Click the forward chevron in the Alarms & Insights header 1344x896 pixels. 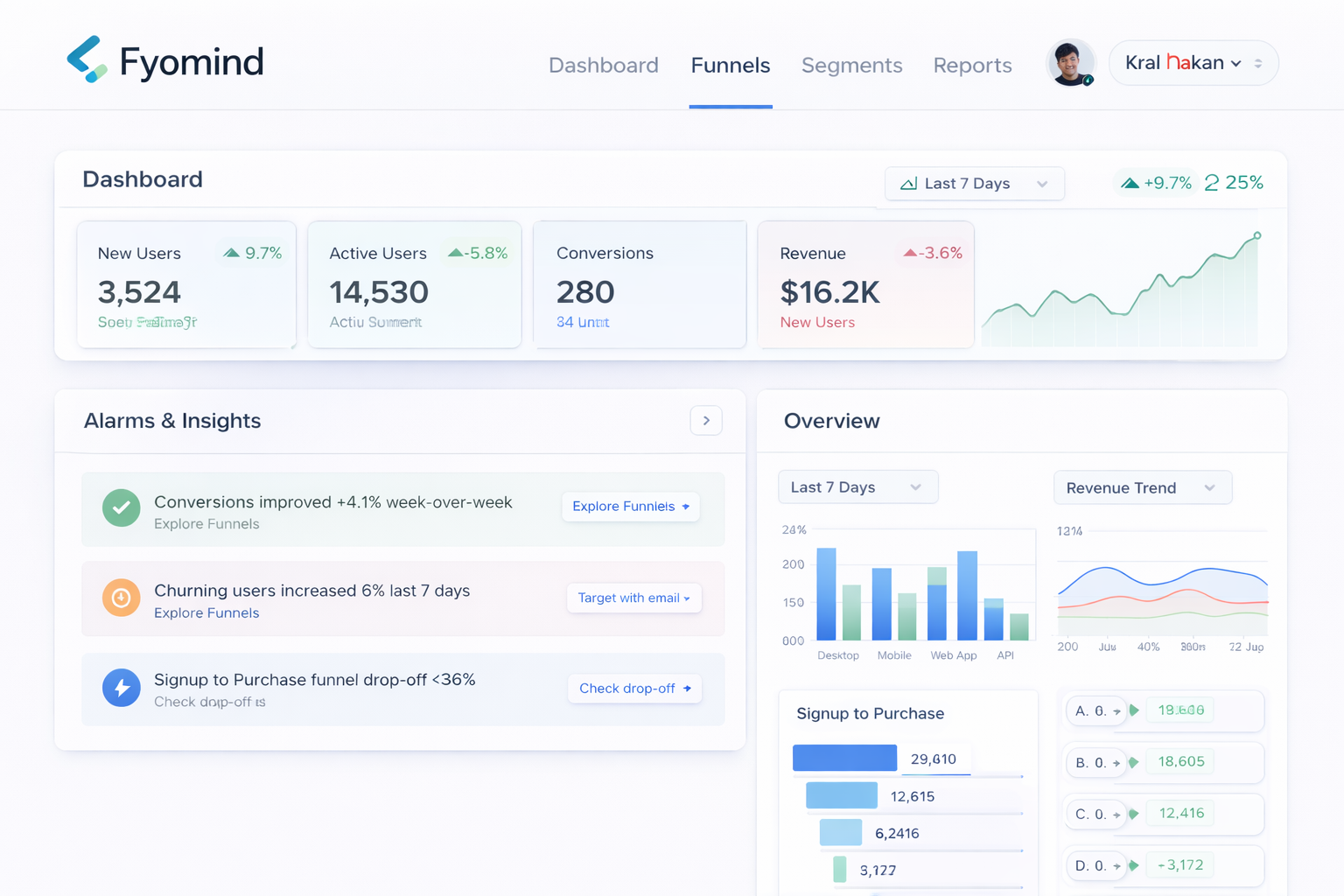(706, 421)
